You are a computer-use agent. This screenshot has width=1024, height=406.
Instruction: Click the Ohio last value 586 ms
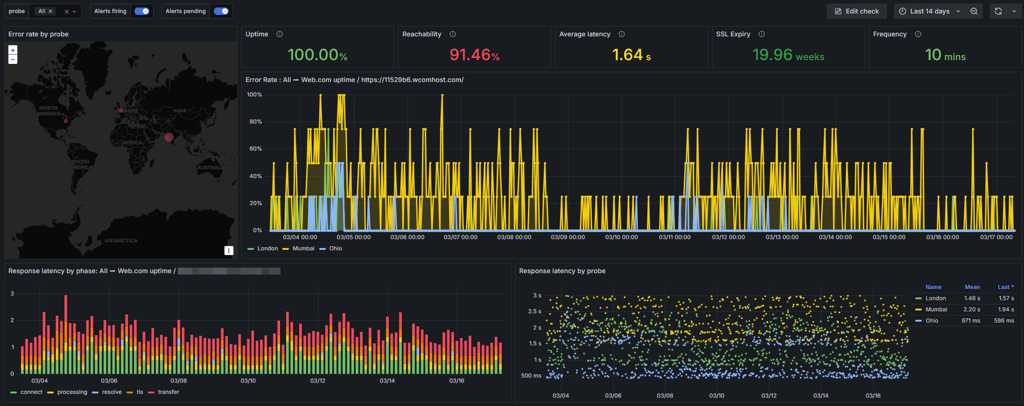click(x=1005, y=320)
